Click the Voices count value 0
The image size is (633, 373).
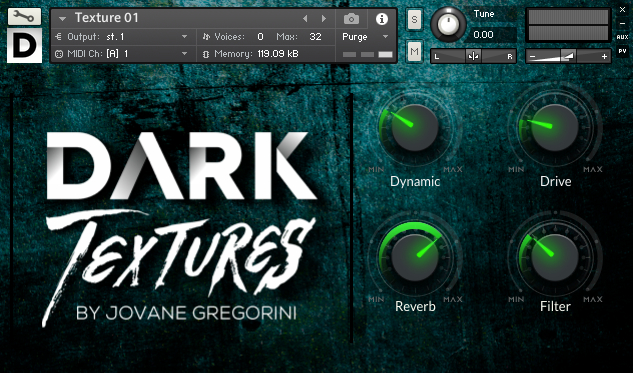pyautogui.click(x=260, y=37)
